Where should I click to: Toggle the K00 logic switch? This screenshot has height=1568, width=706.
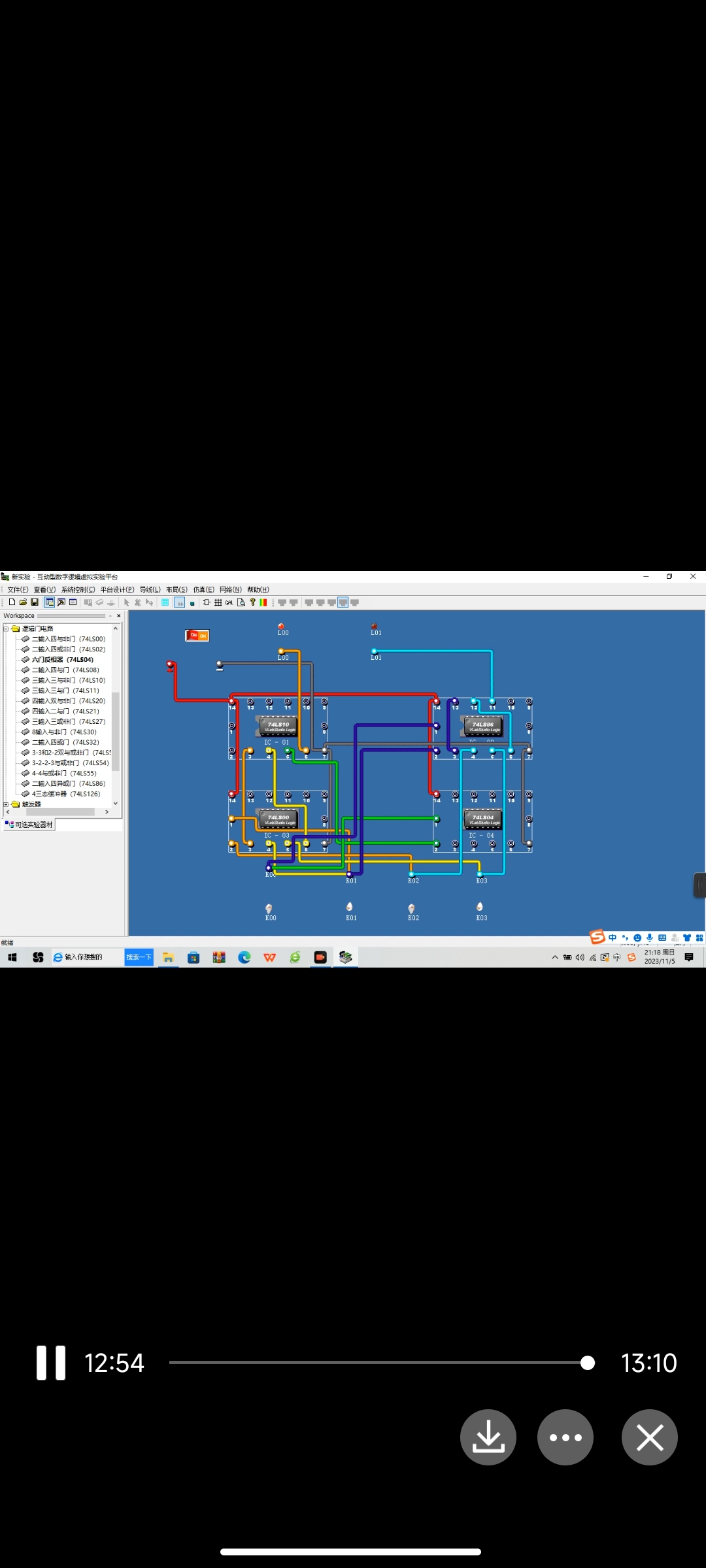[269, 908]
